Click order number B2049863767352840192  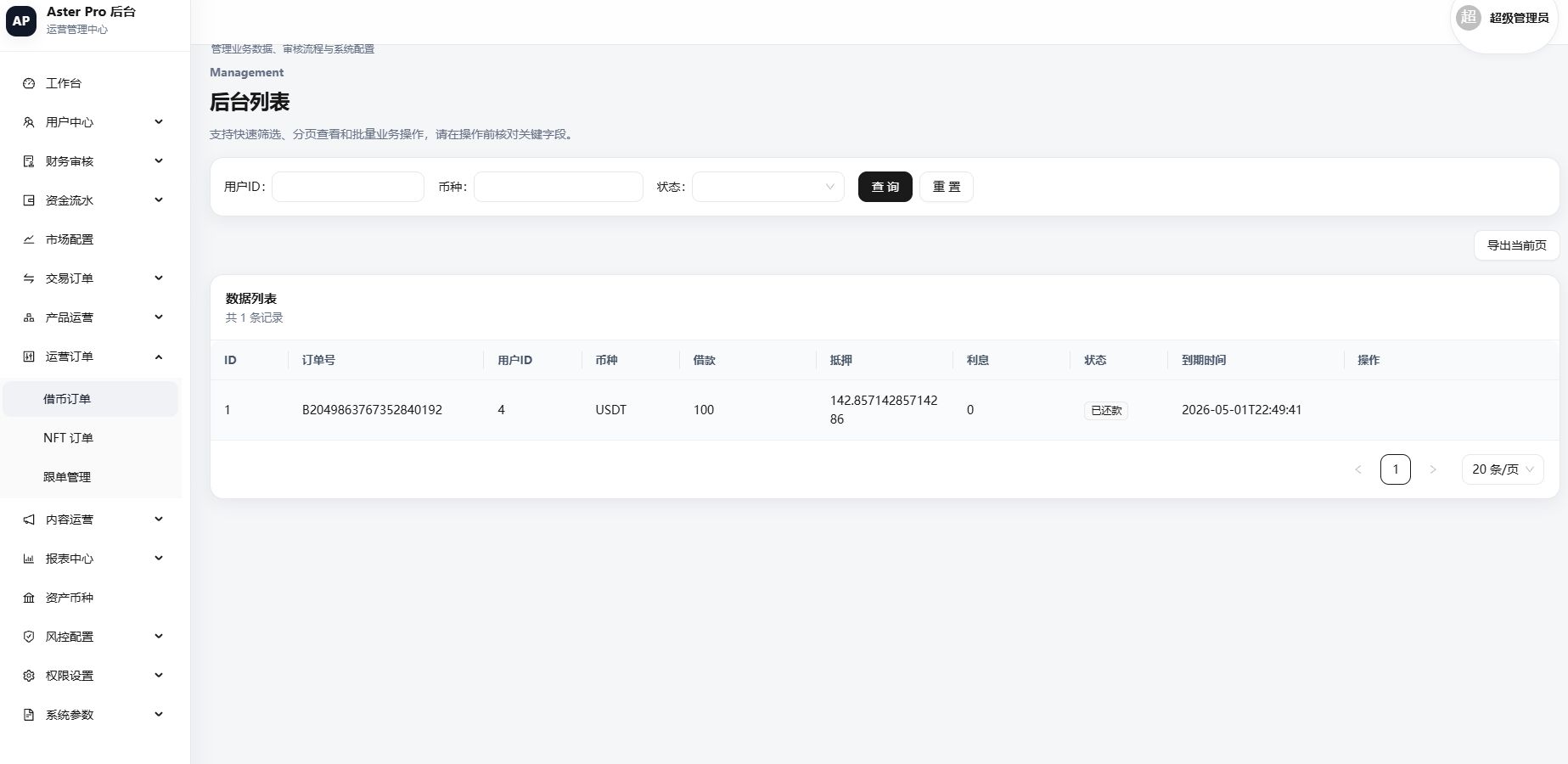click(x=372, y=410)
